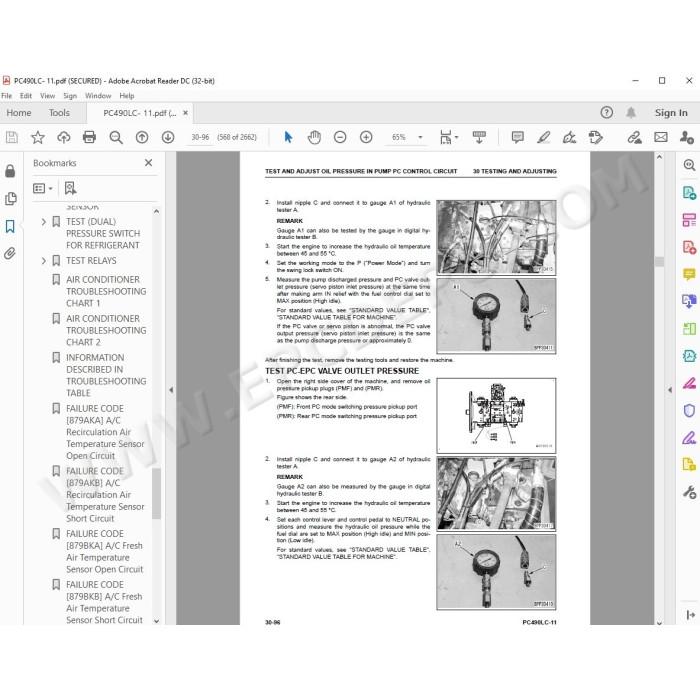Open Comment tool in right sidebar

pyautogui.click(x=689, y=274)
